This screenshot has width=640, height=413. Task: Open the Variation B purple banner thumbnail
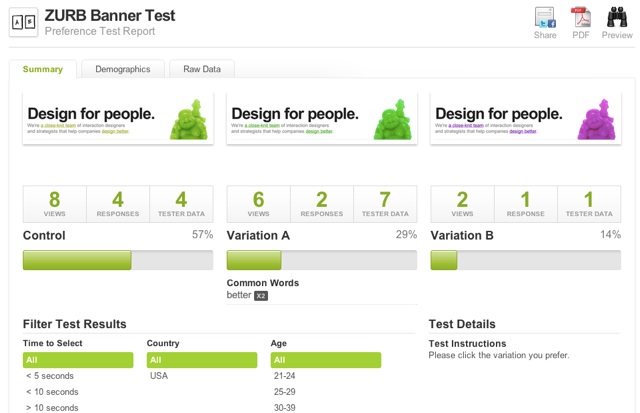[527, 118]
